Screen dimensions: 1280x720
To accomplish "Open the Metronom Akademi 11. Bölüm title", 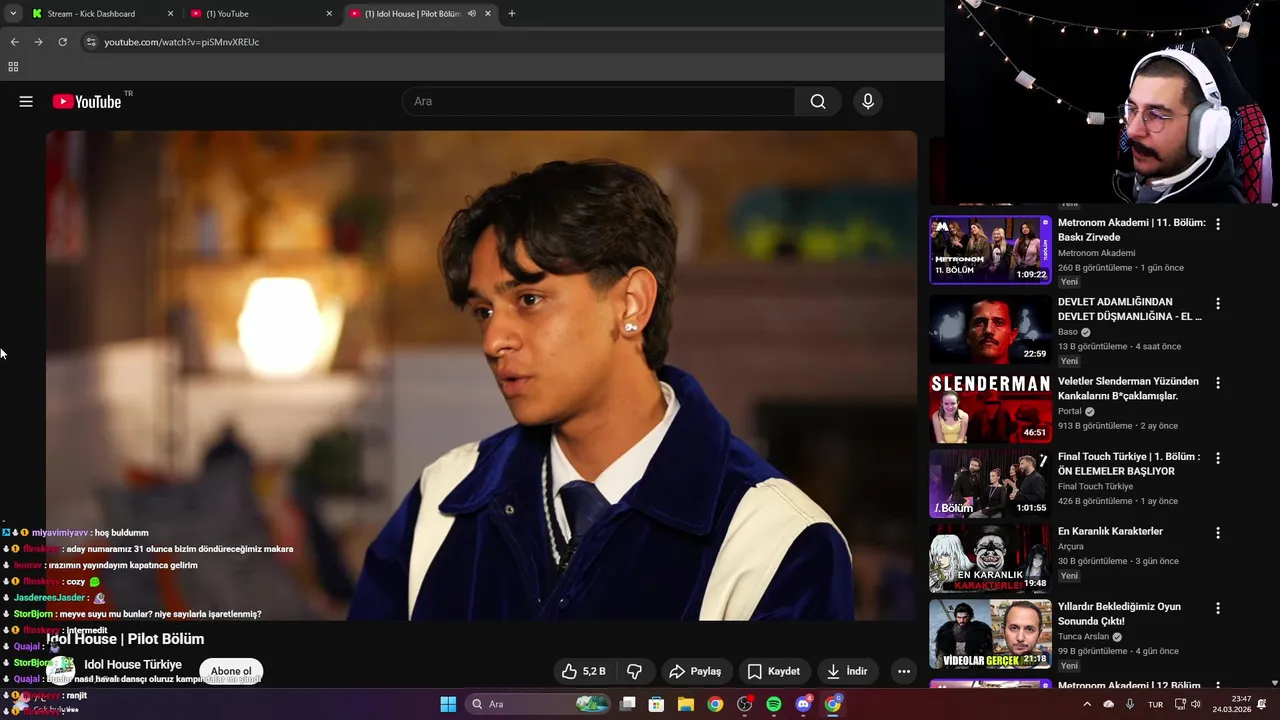I will click(1132, 230).
